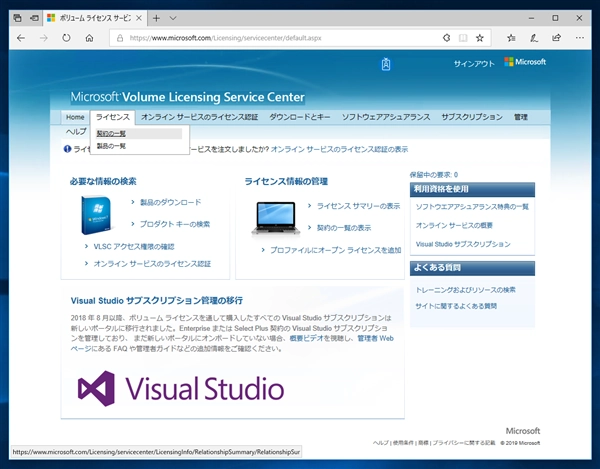
Task: Click footer プライバシーに関する記載 link
Action: 463,443
